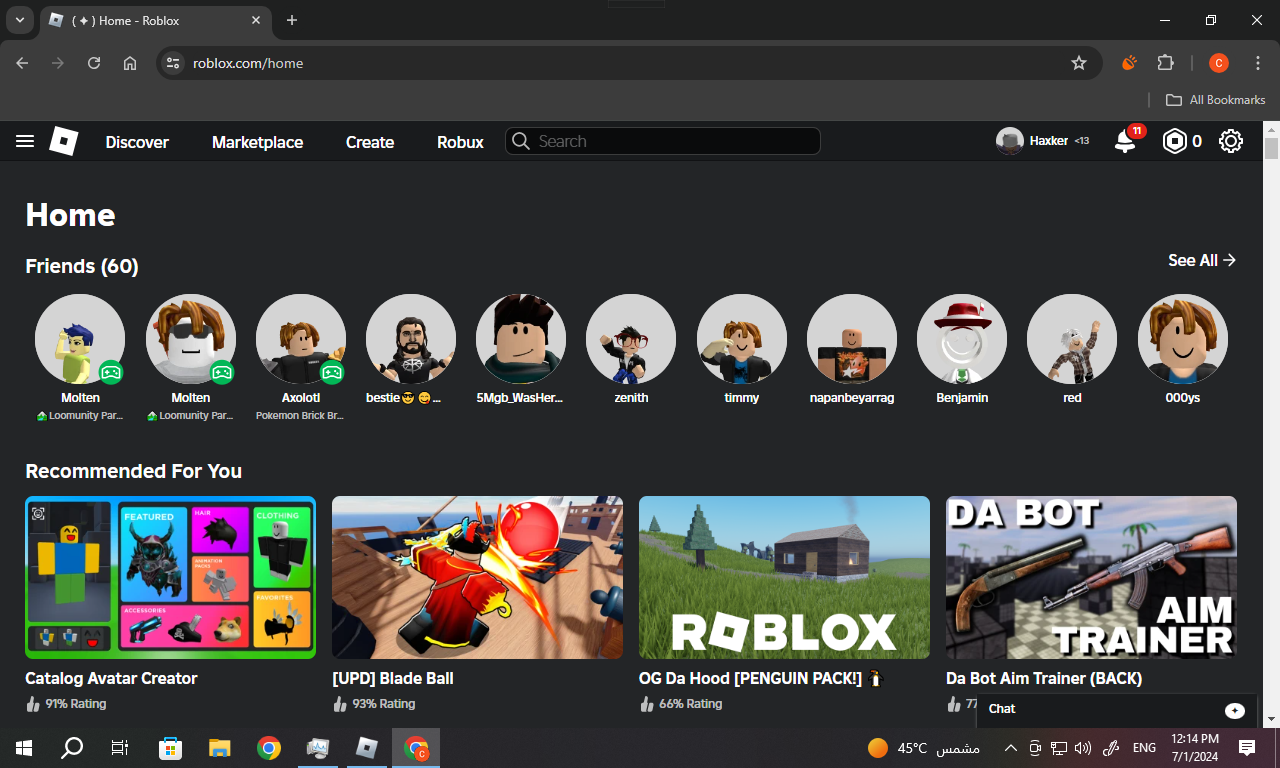1280x768 pixels.
Task: Open the Roblox hamburger navigation menu
Action: [25, 142]
